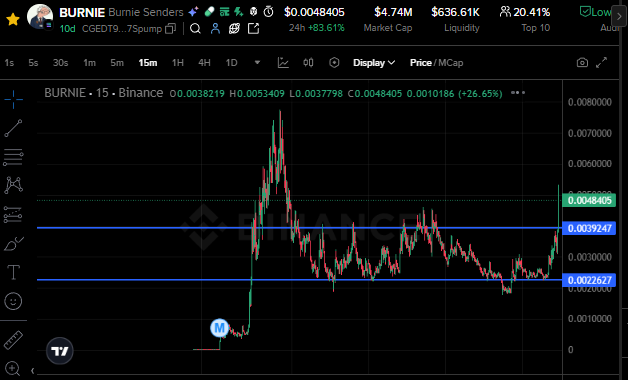Switch chart to 1D timeframe
Viewport: 628px width, 380px height.
tap(231, 63)
